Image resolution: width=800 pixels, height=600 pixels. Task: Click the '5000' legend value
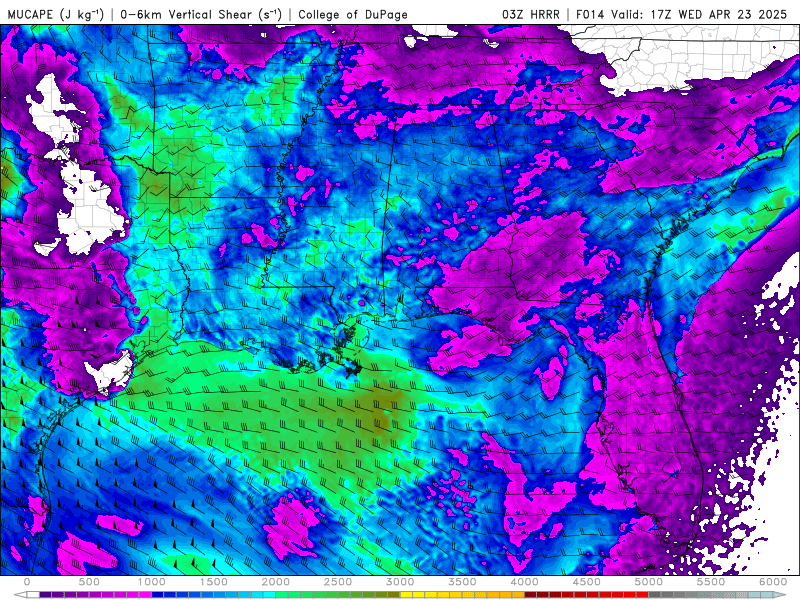coord(648,582)
